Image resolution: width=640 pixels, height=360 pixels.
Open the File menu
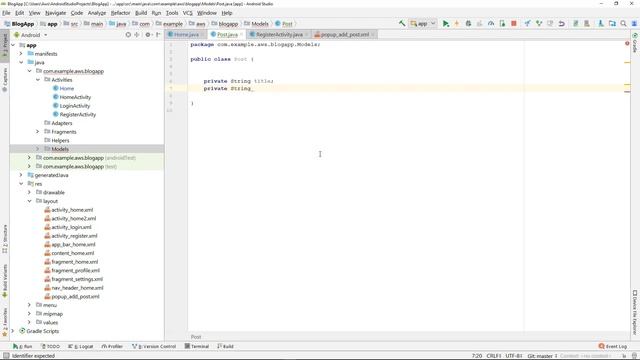[x=6, y=13]
